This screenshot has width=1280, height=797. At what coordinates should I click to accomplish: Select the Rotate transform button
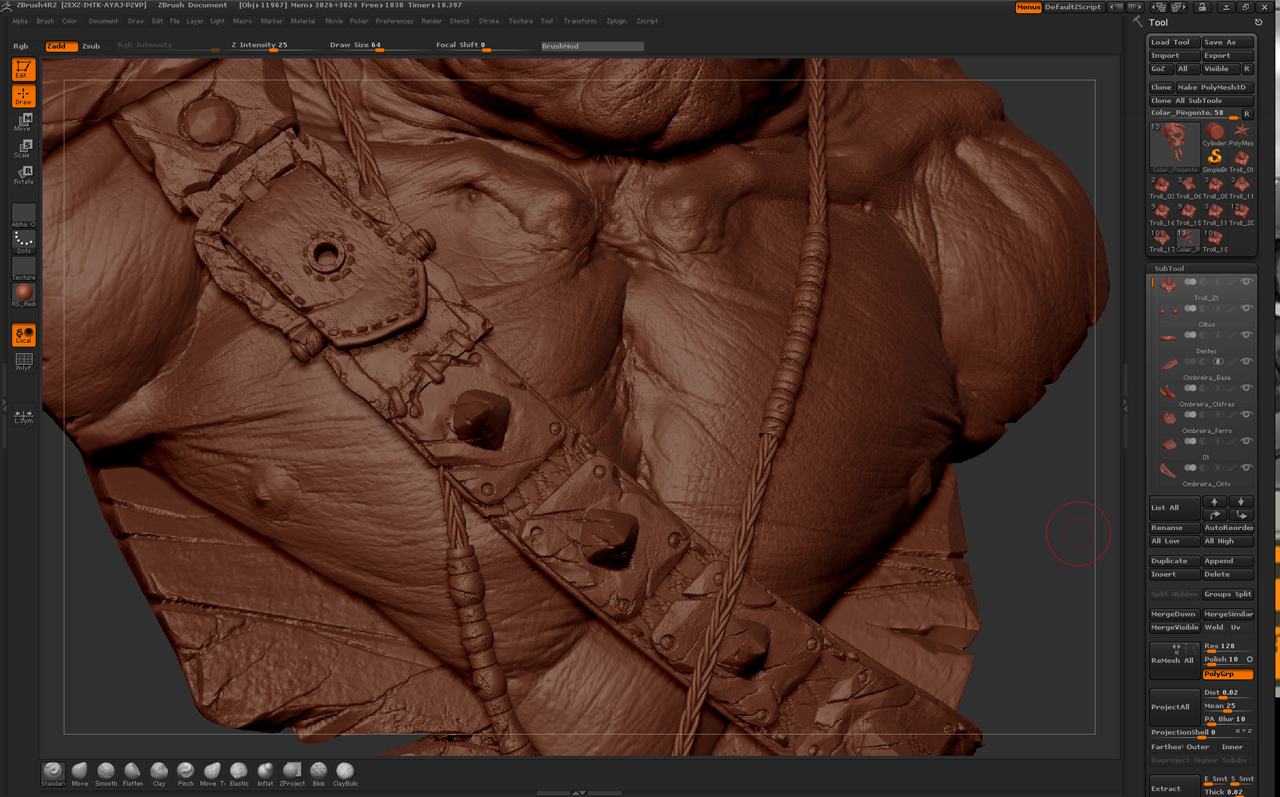(23, 175)
